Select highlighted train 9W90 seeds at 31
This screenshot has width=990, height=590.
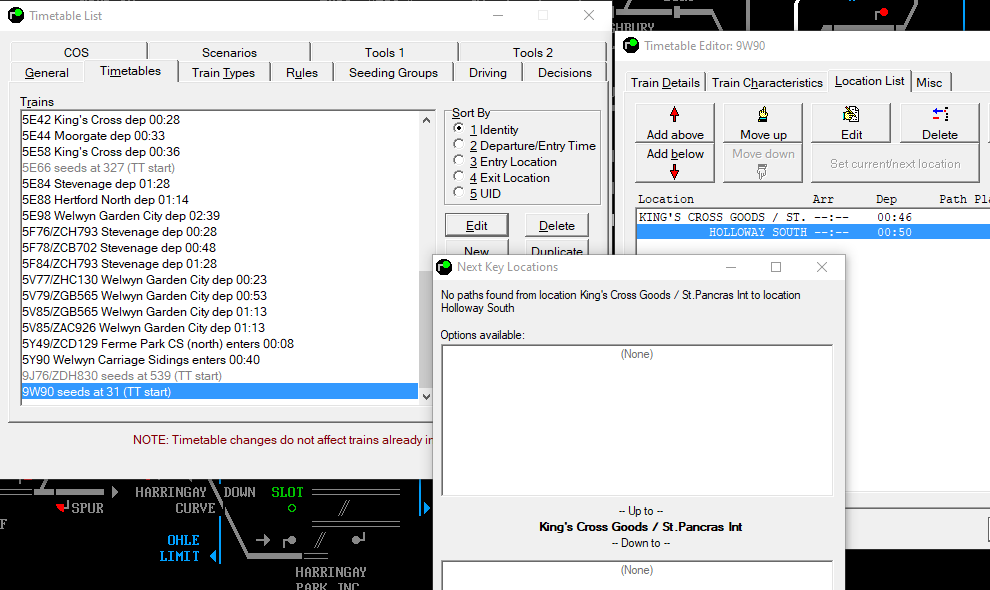coord(220,392)
